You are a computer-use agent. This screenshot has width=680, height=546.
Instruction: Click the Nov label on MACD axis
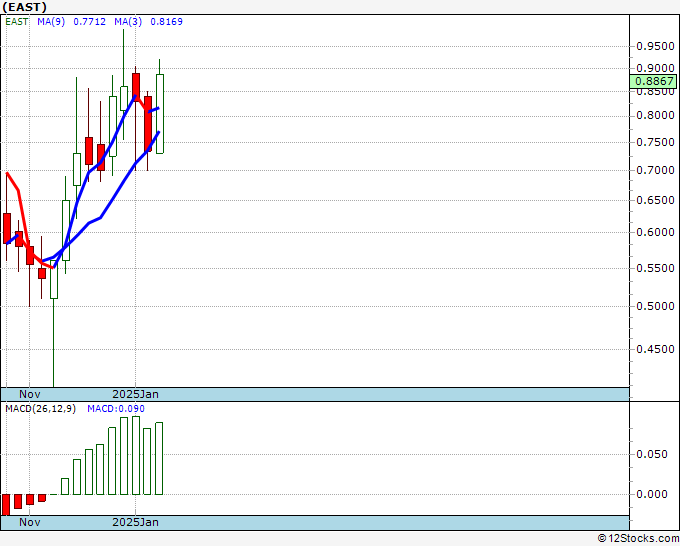[x=29, y=522]
